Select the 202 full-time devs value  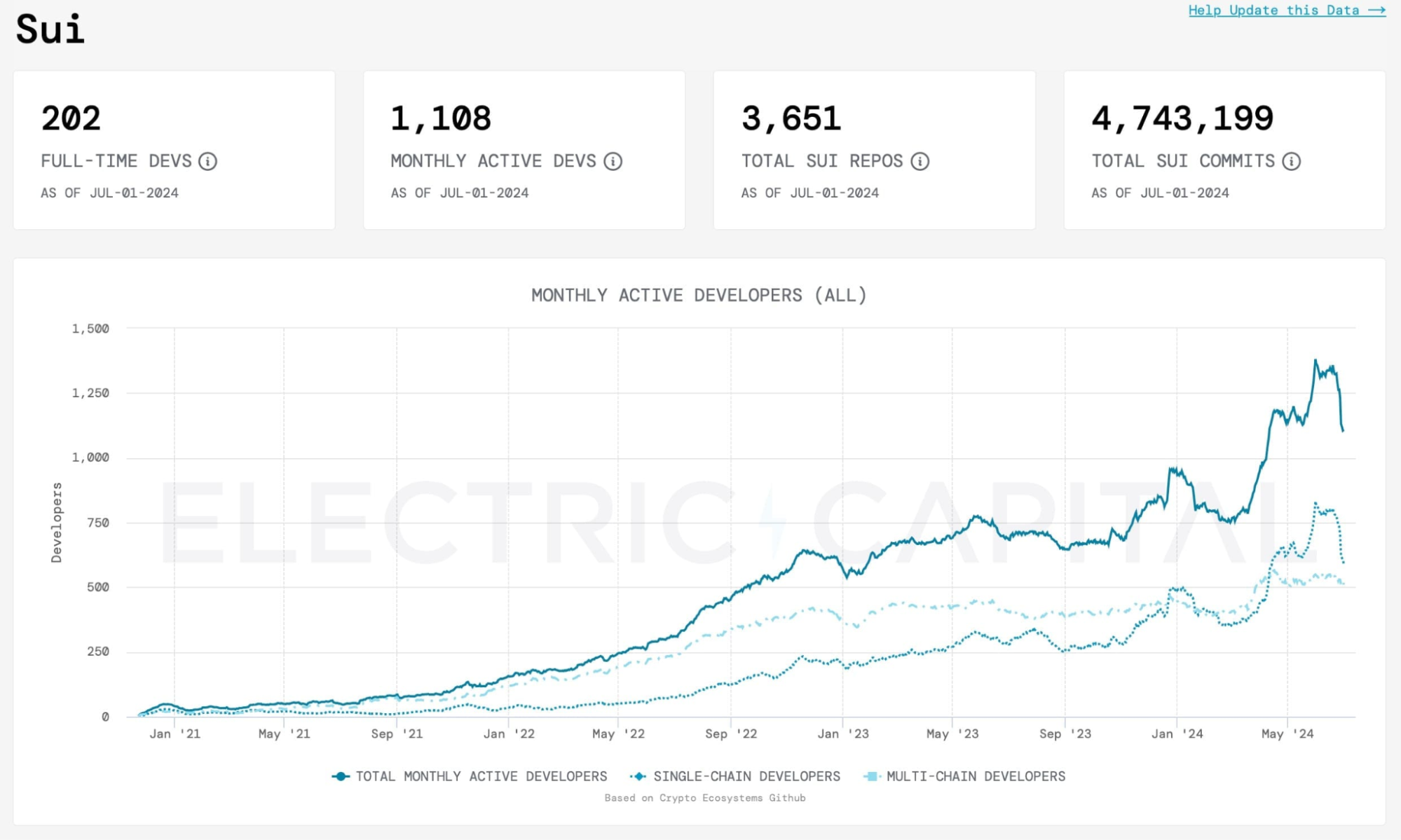click(71, 118)
